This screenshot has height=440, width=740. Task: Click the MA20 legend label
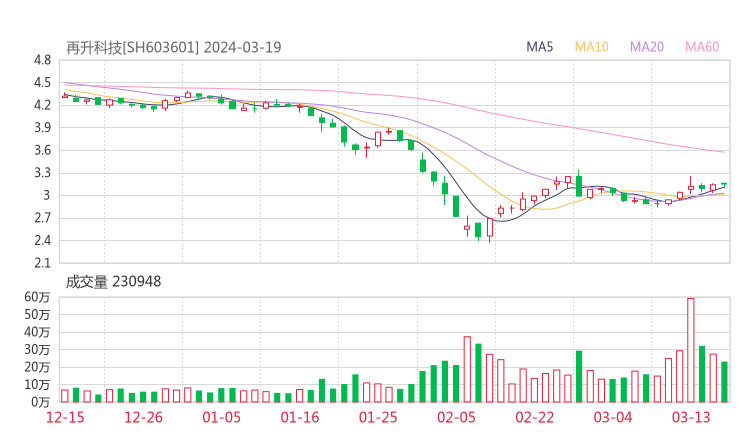pyautogui.click(x=647, y=47)
